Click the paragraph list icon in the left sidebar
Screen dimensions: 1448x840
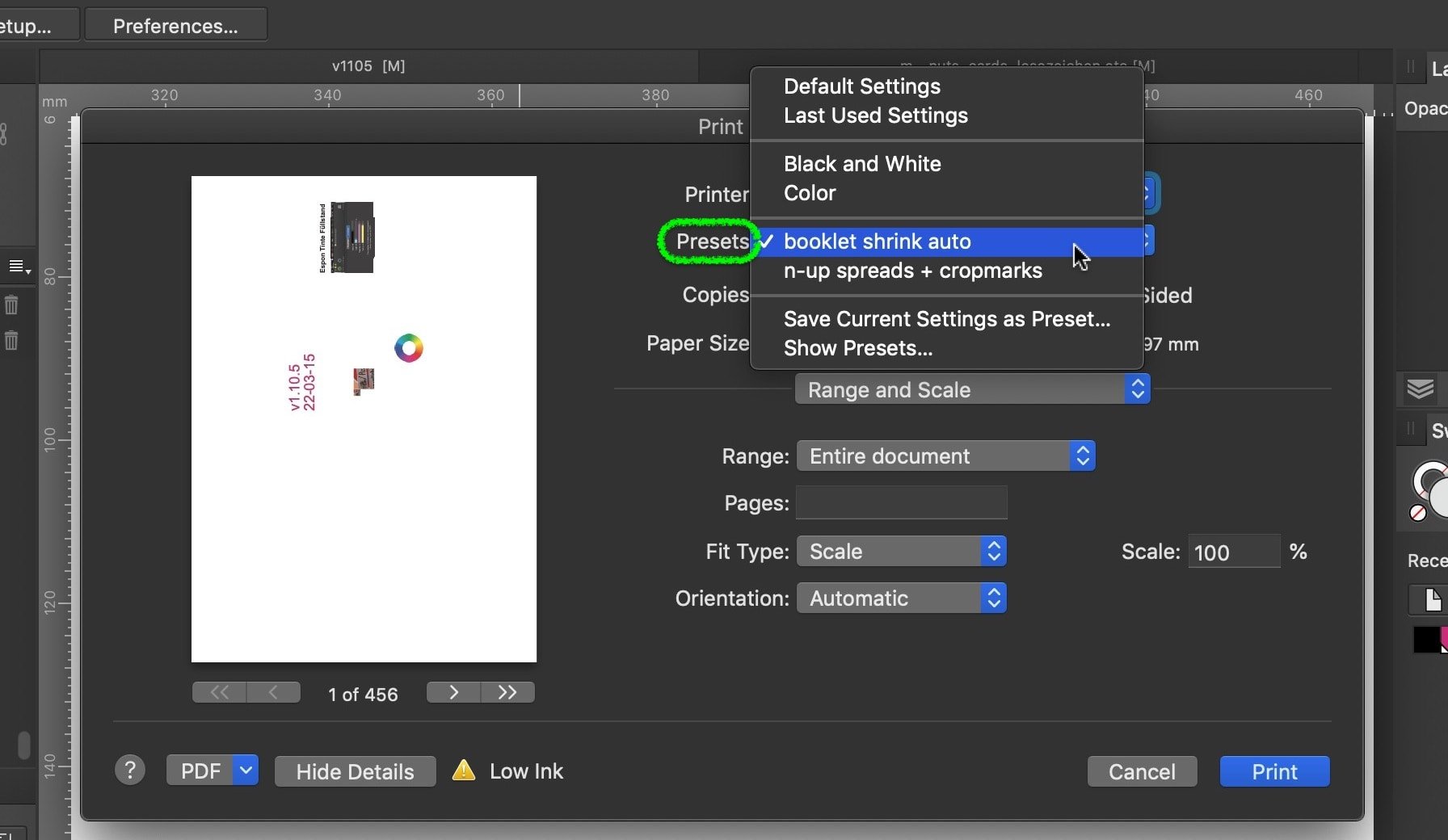click(16, 267)
